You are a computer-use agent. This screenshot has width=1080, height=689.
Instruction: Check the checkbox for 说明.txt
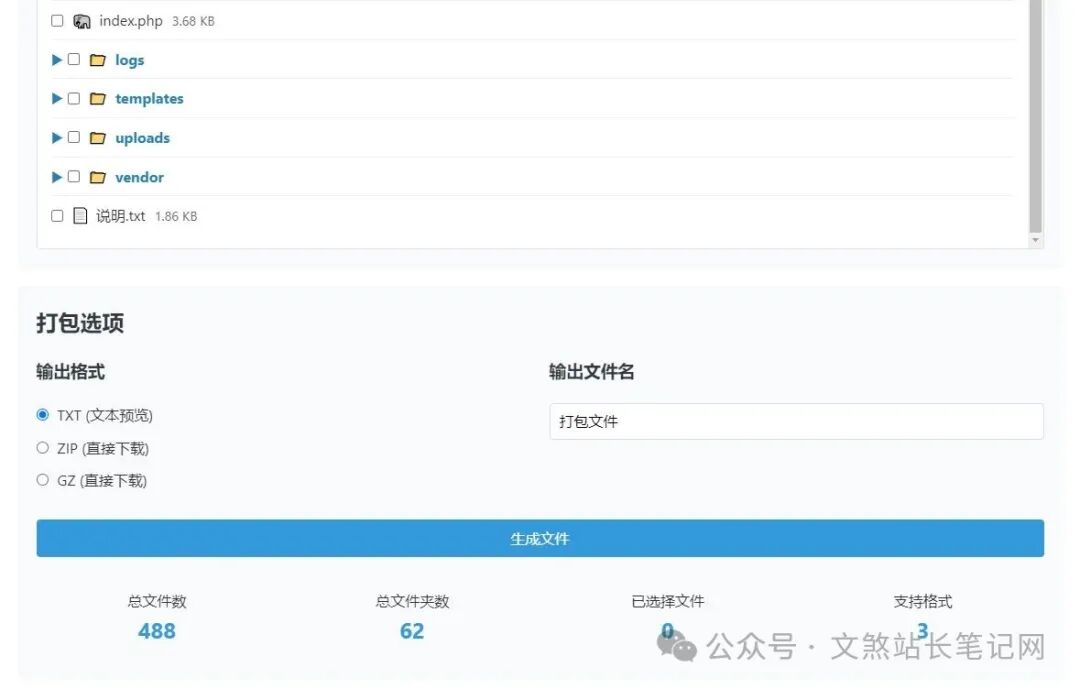(57, 215)
